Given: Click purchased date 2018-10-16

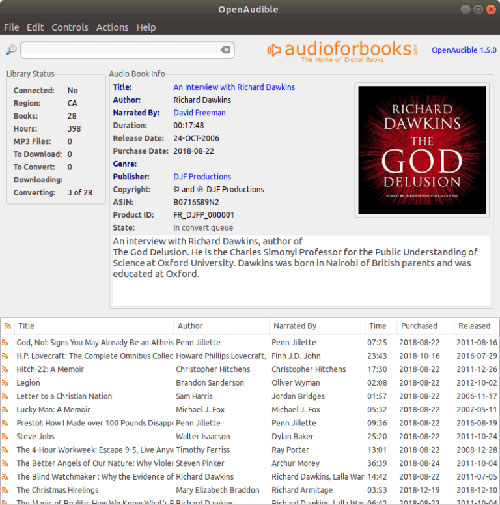Looking at the screenshot, I should tap(419, 356).
